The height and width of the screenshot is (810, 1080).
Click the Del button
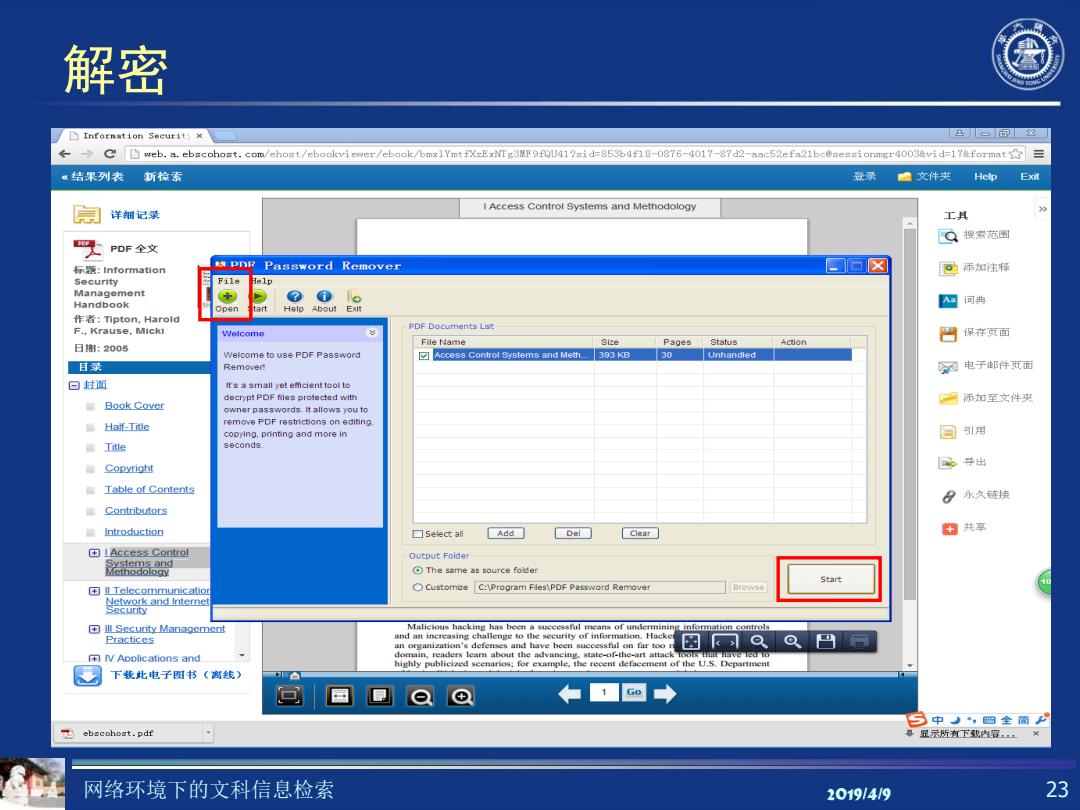coord(573,533)
